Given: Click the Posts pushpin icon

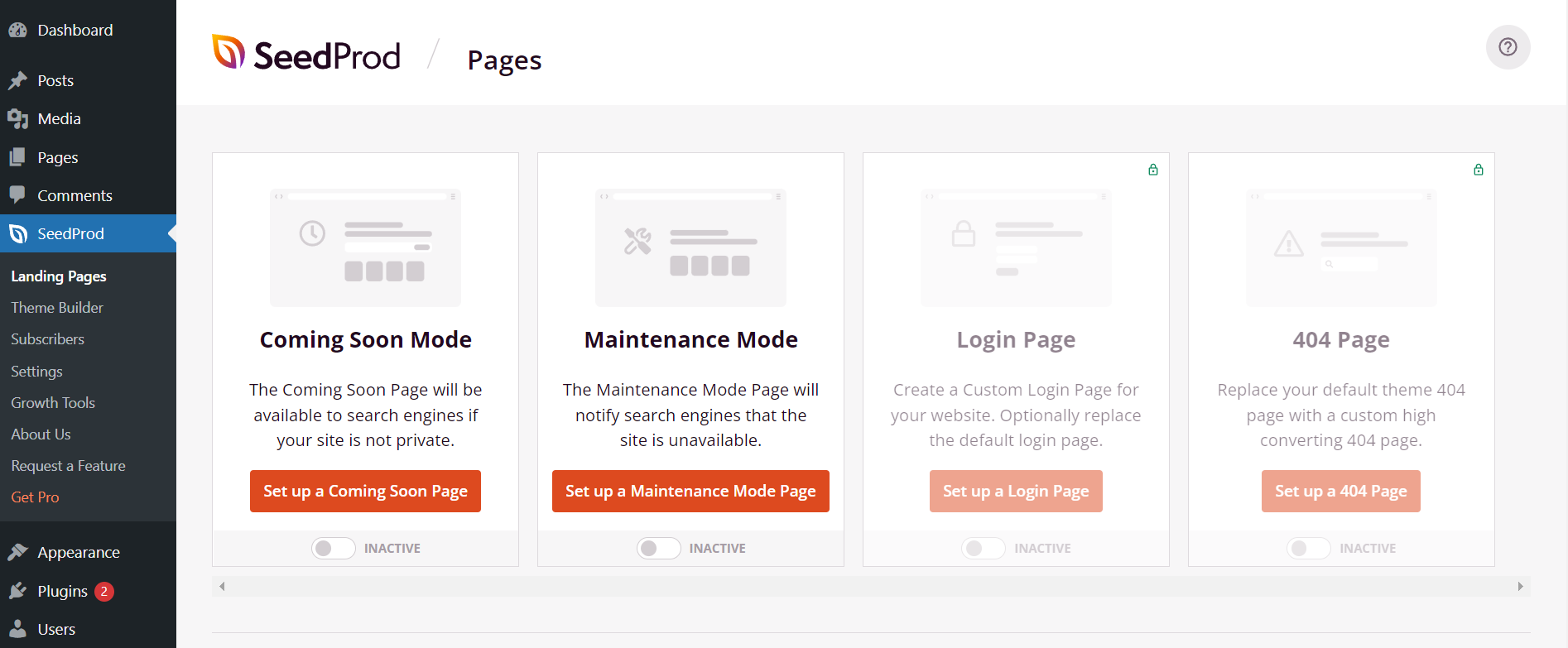Looking at the screenshot, I should pyautogui.click(x=18, y=80).
